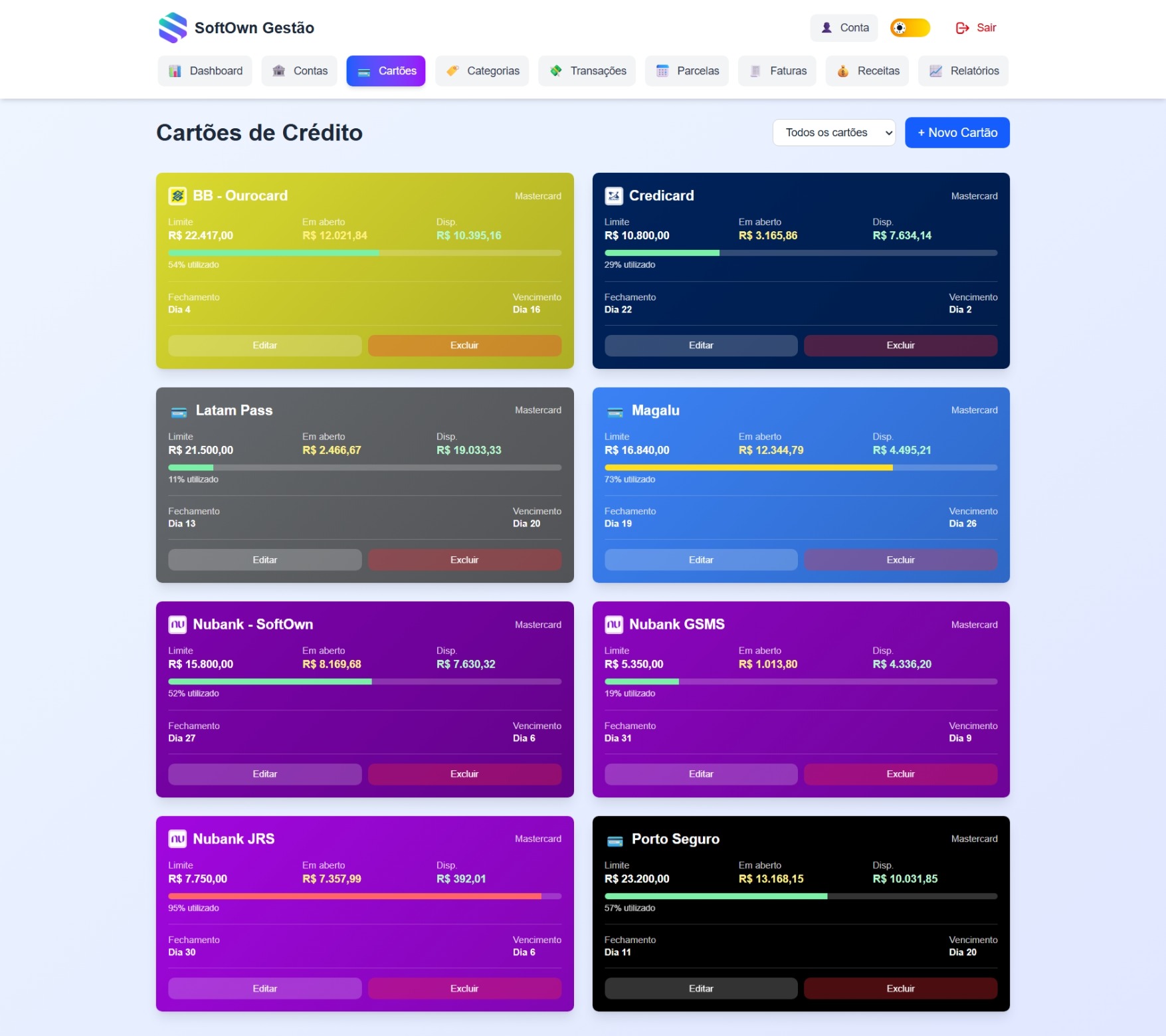Viewport: 1166px width, 1036px height.
Task: Open the Conta account menu
Action: (844, 28)
